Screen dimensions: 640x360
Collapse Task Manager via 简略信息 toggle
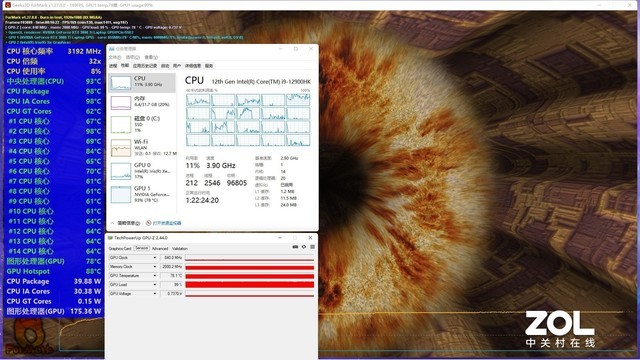coord(125,223)
